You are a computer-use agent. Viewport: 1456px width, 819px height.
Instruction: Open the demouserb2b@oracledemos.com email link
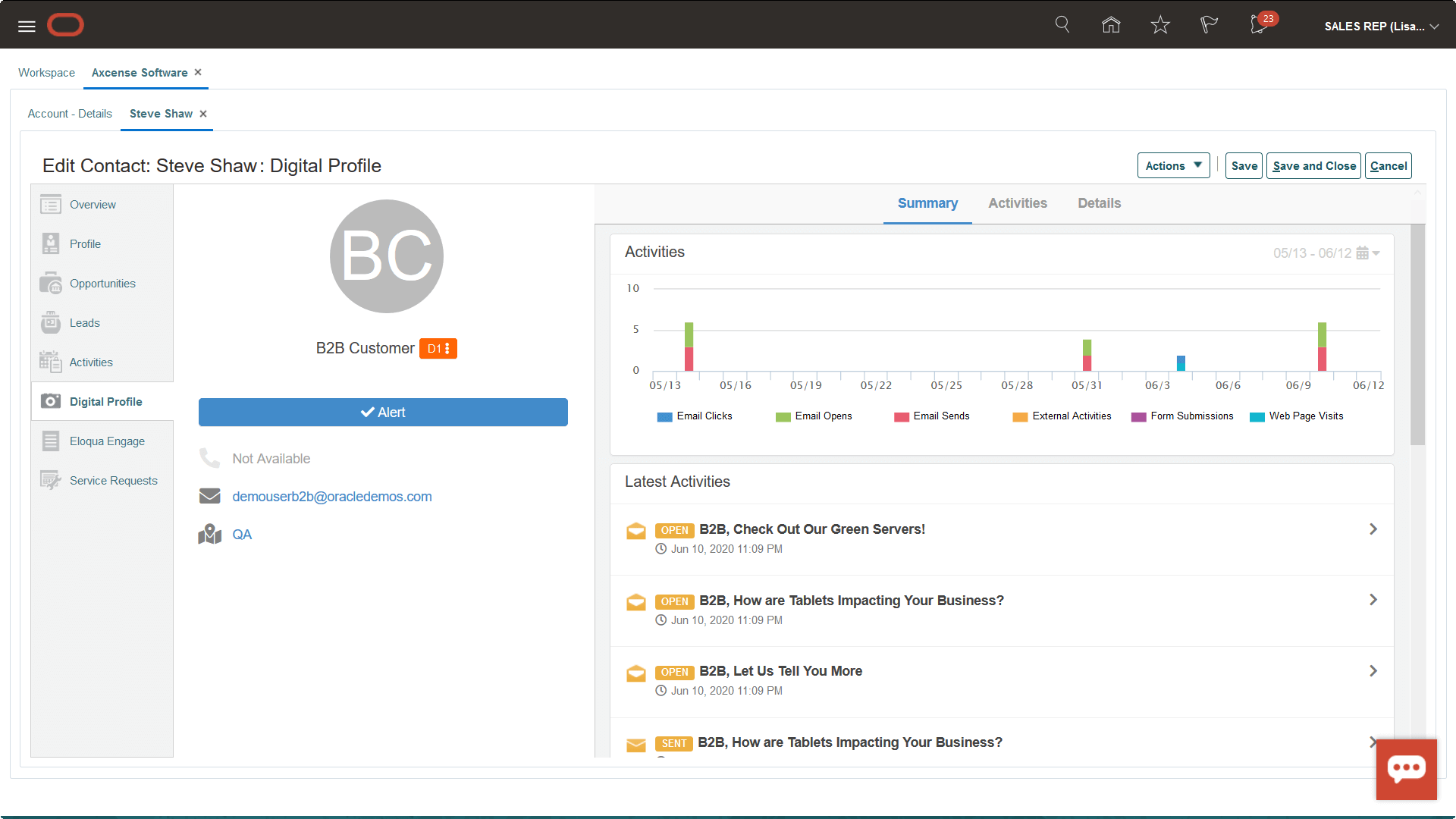(332, 496)
